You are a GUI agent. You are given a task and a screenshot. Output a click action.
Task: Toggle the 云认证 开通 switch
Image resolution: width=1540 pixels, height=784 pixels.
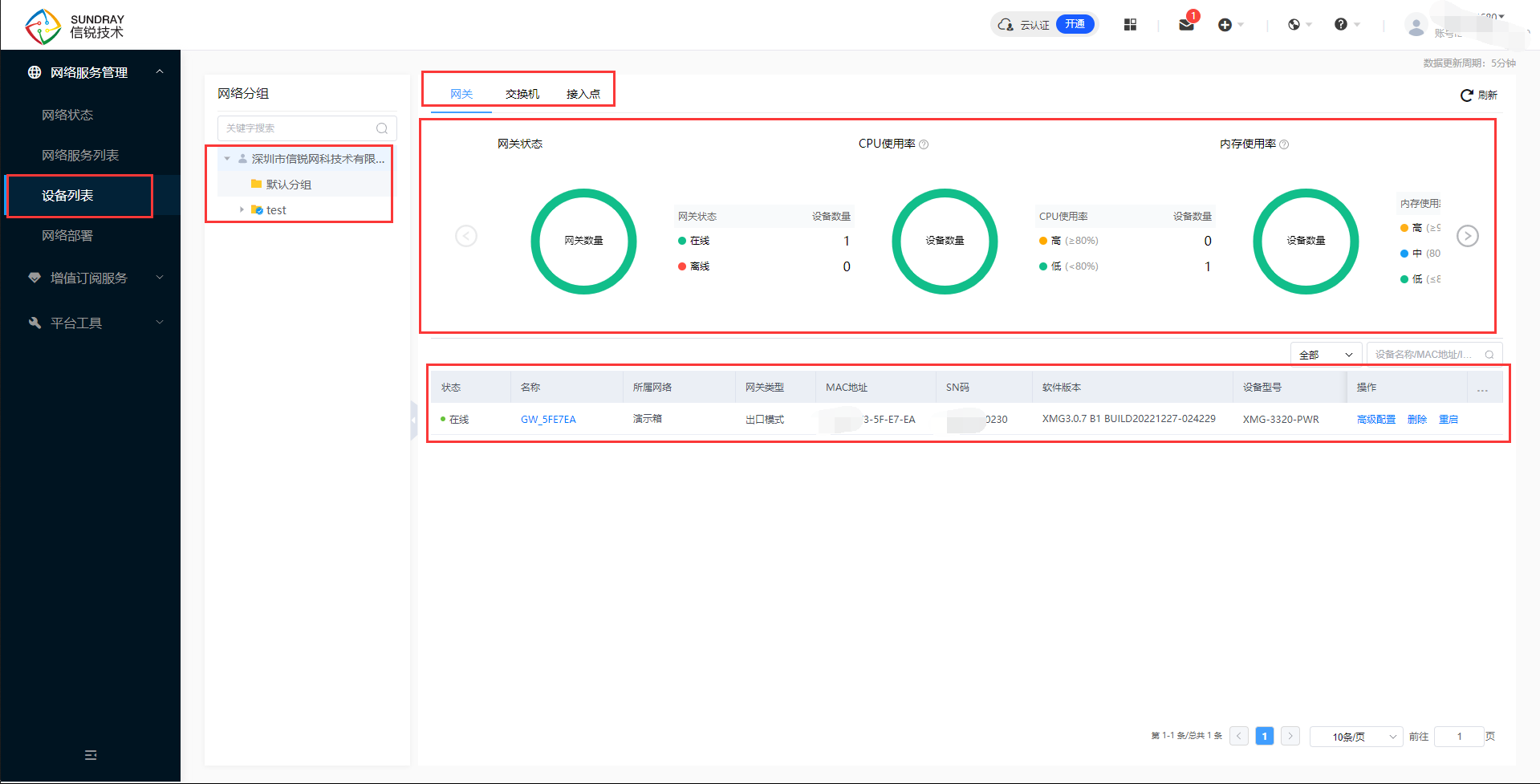pyautogui.click(x=1075, y=25)
